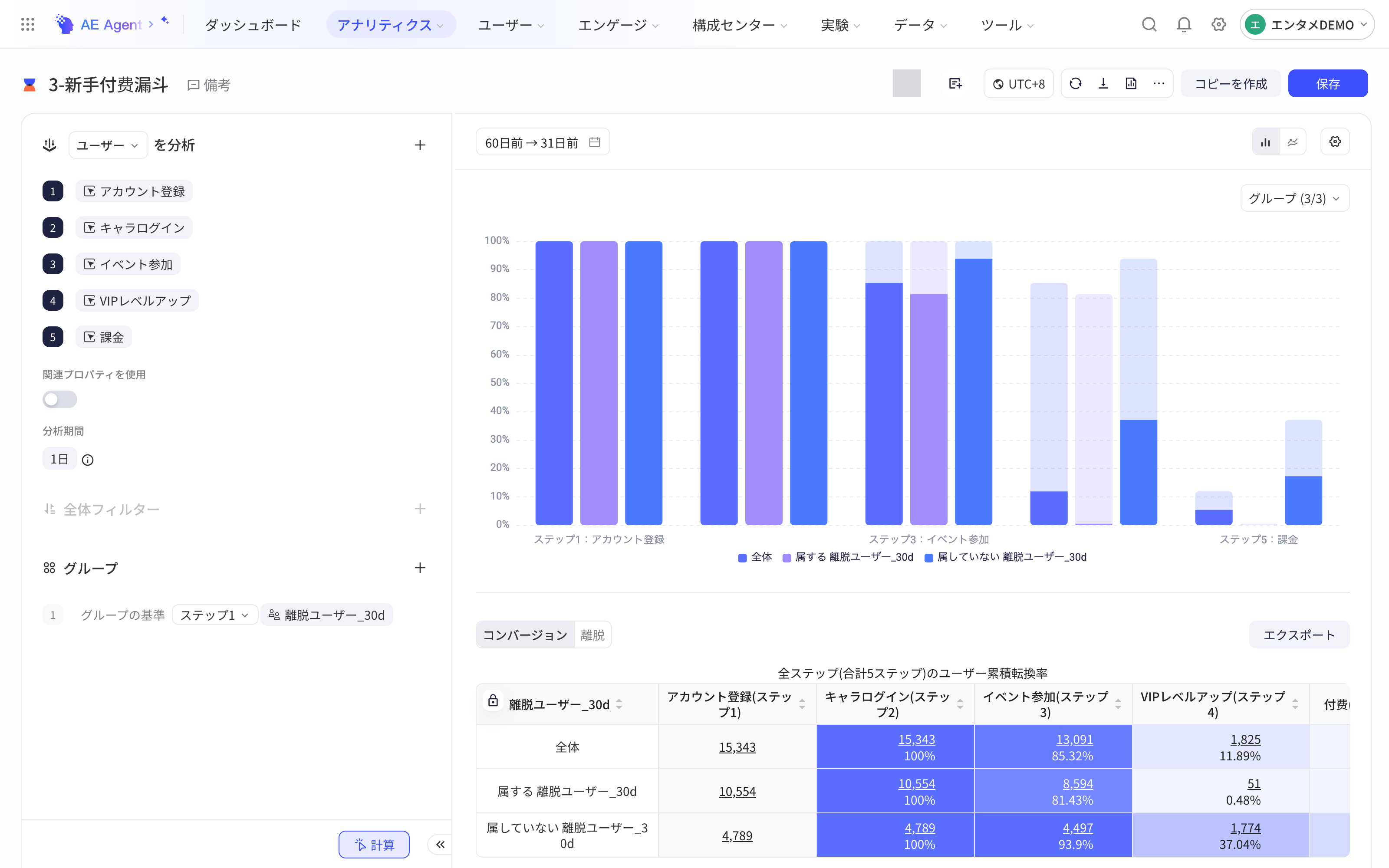Sort by アカウント登録(ステップ1) column
Image resolution: width=1389 pixels, height=868 pixels.
tap(802, 704)
